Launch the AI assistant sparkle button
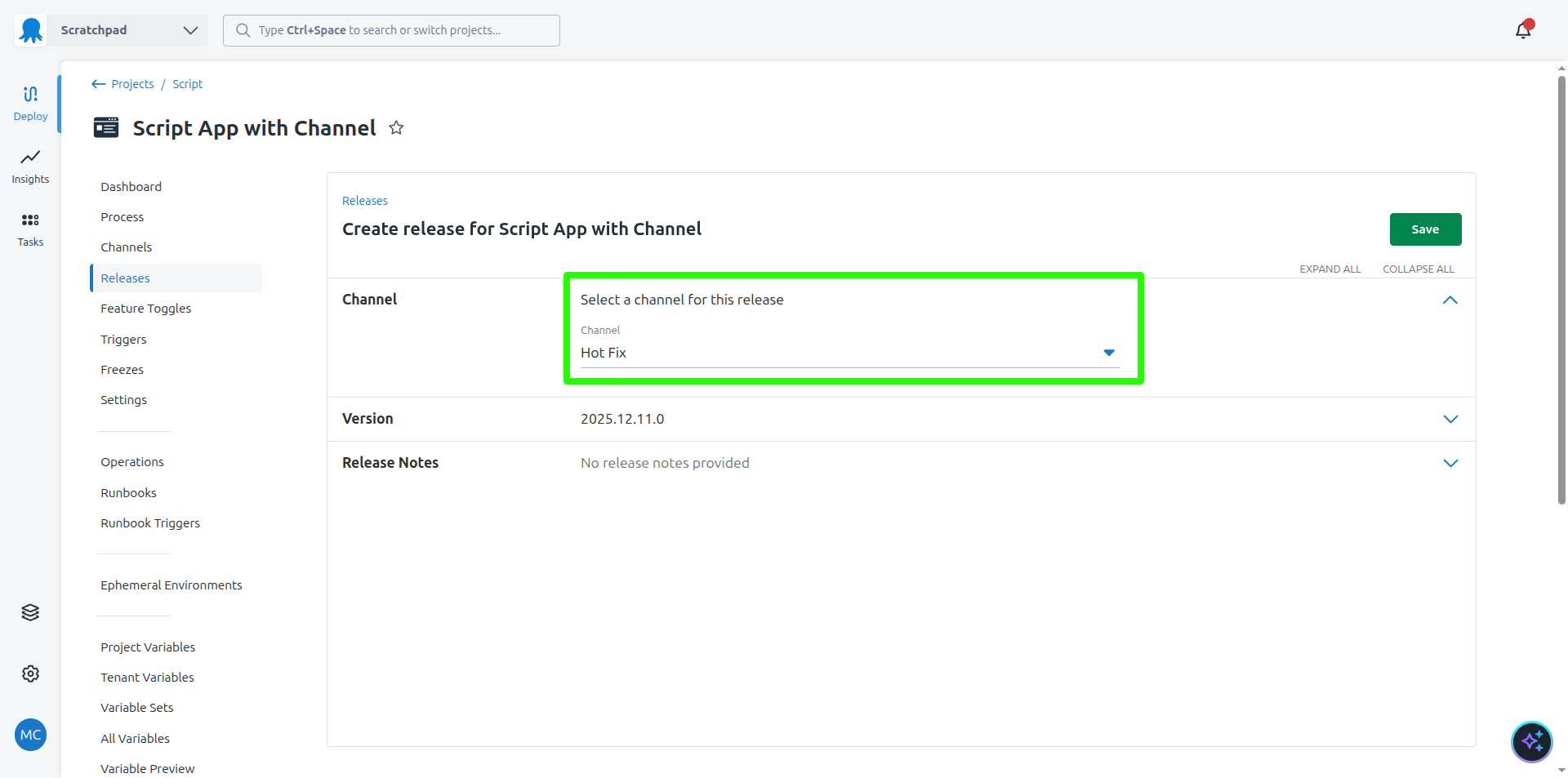 pos(1531,741)
